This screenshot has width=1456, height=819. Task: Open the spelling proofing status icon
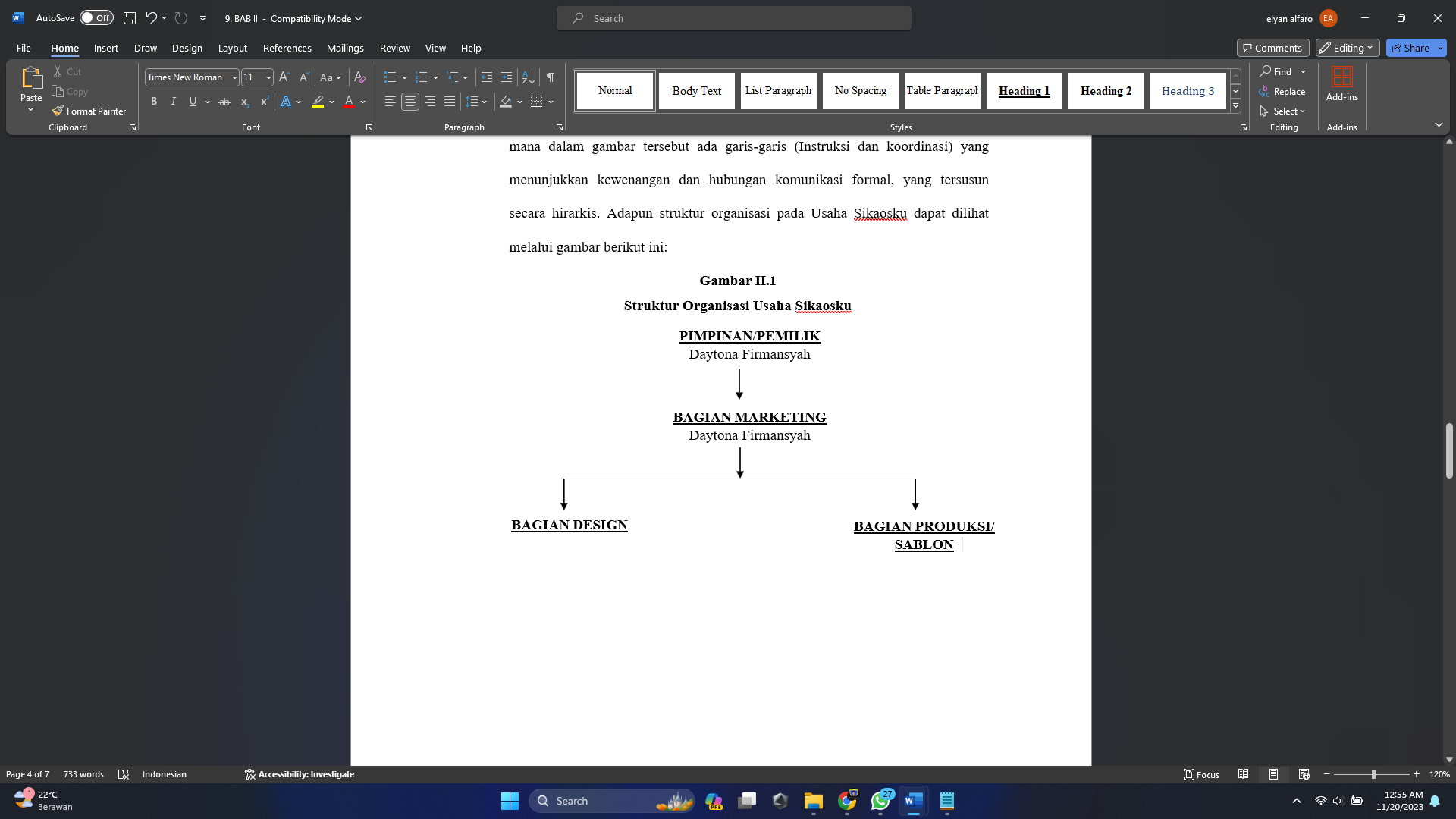click(124, 774)
